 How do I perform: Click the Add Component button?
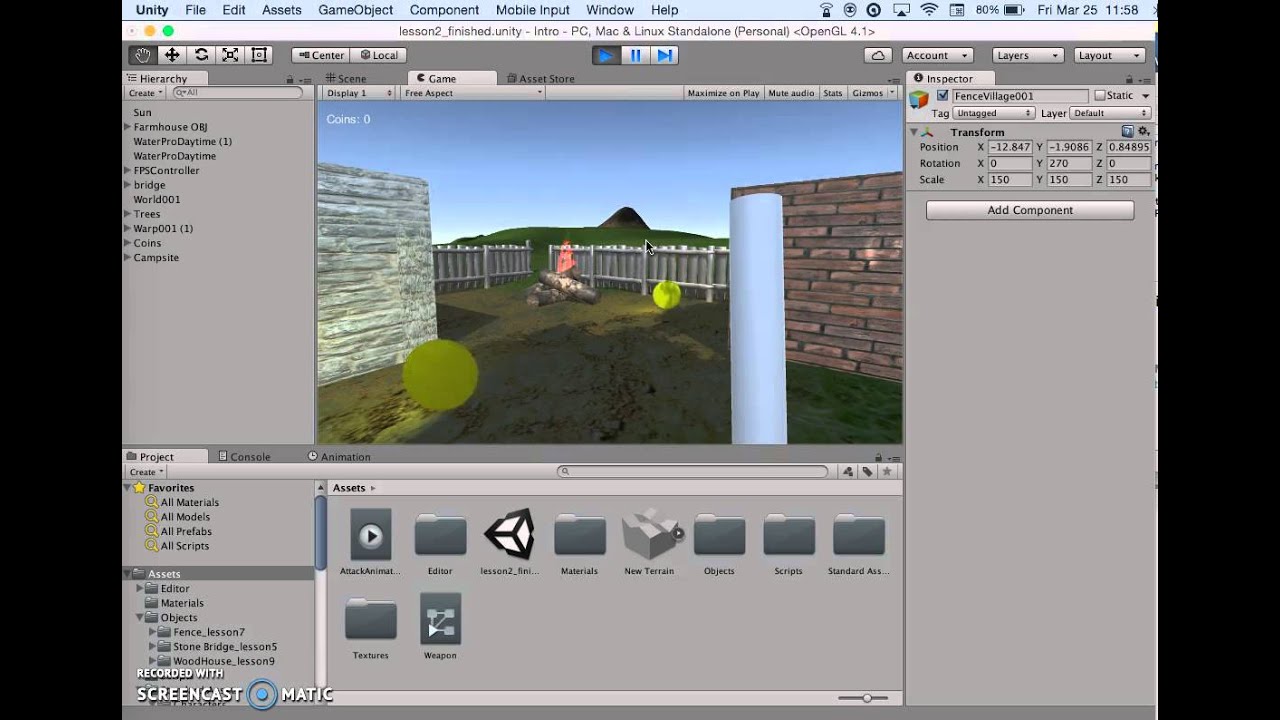coord(1030,210)
